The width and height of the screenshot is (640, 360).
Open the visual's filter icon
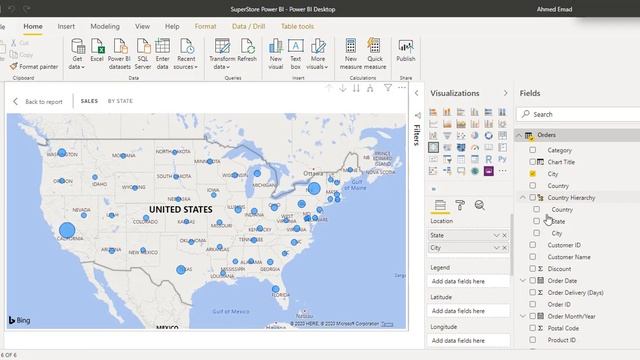tap(388, 88)
